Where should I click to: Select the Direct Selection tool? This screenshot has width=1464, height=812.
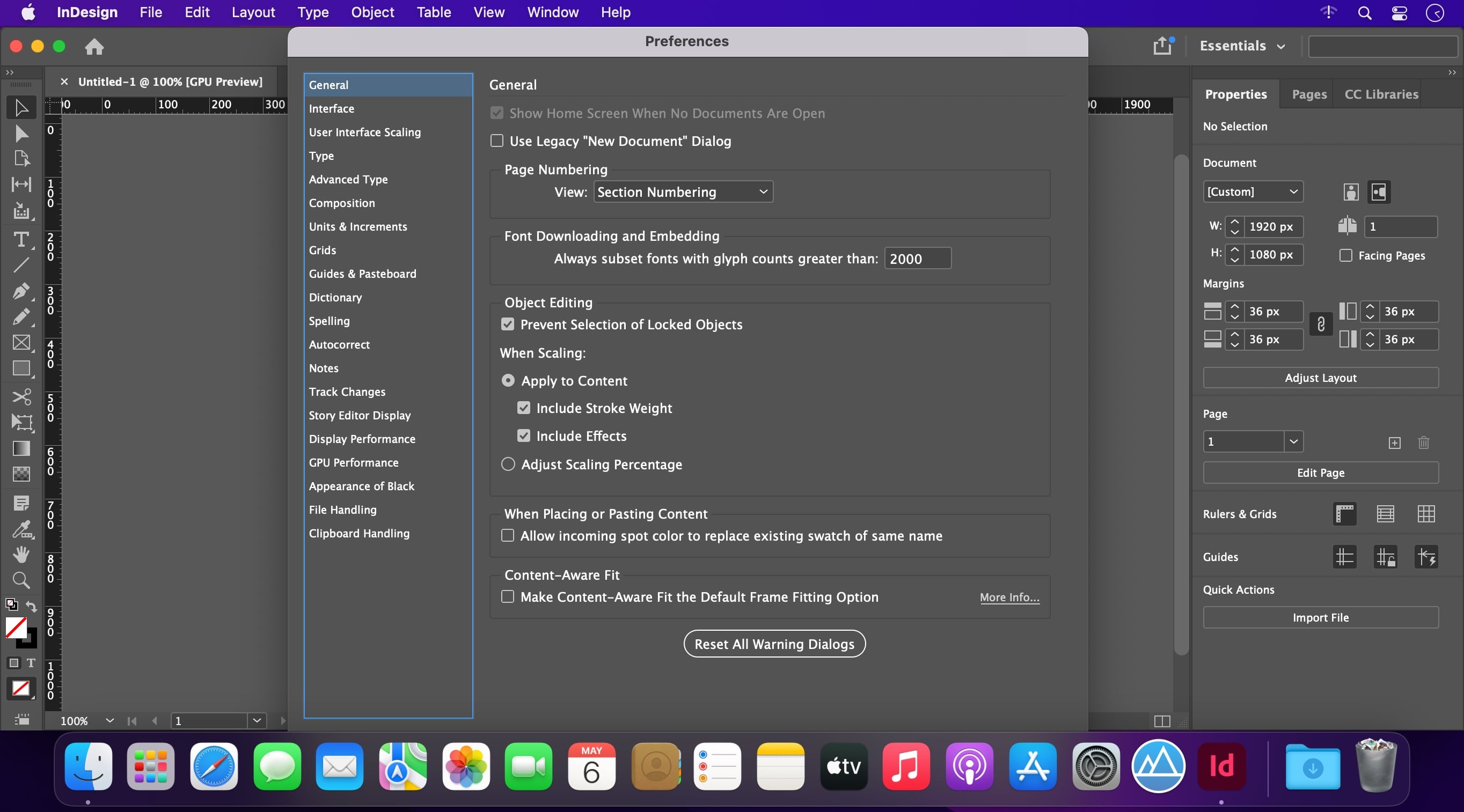(21, 134)
